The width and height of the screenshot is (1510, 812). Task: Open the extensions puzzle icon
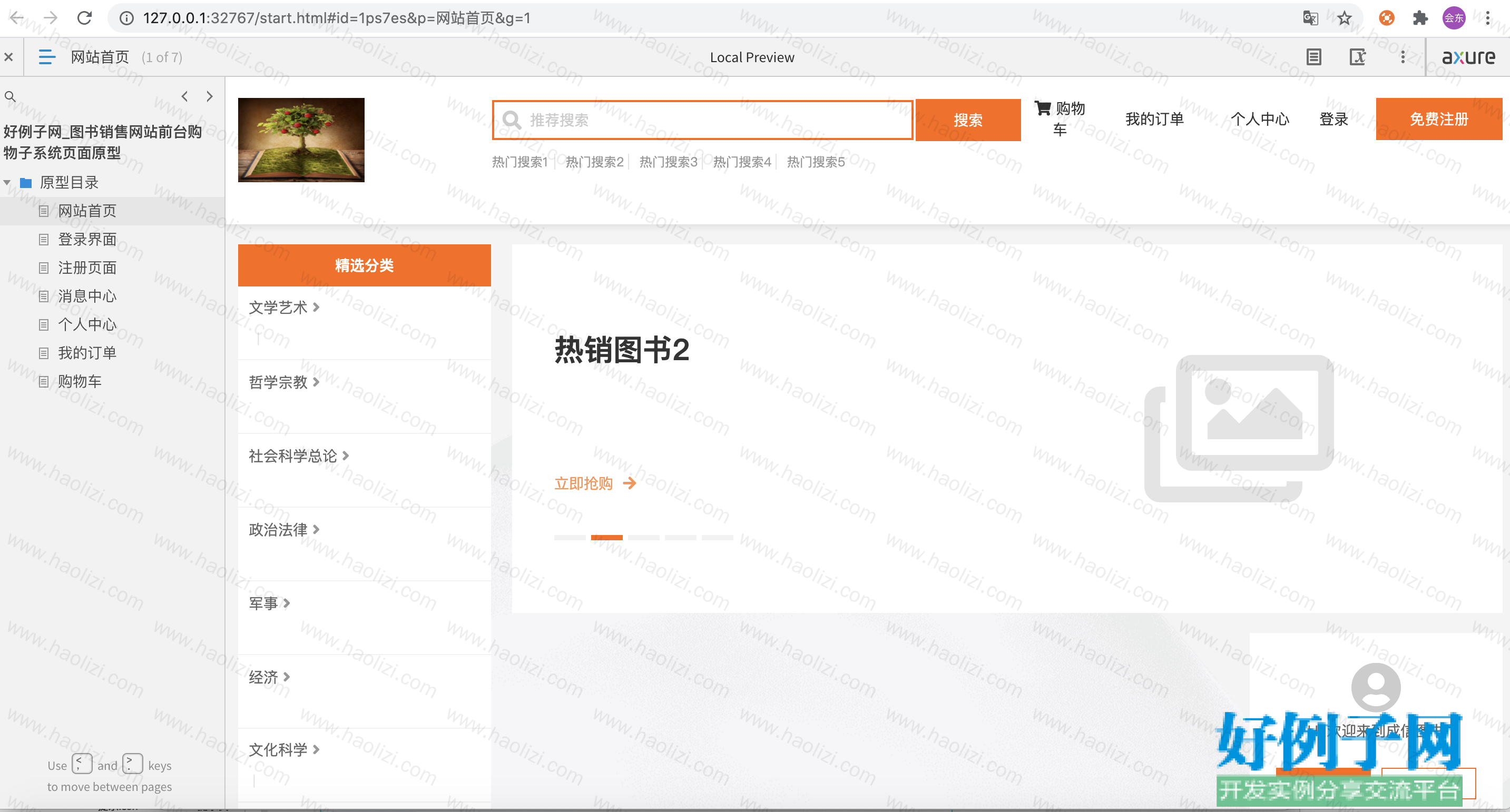coord(1420,18)
